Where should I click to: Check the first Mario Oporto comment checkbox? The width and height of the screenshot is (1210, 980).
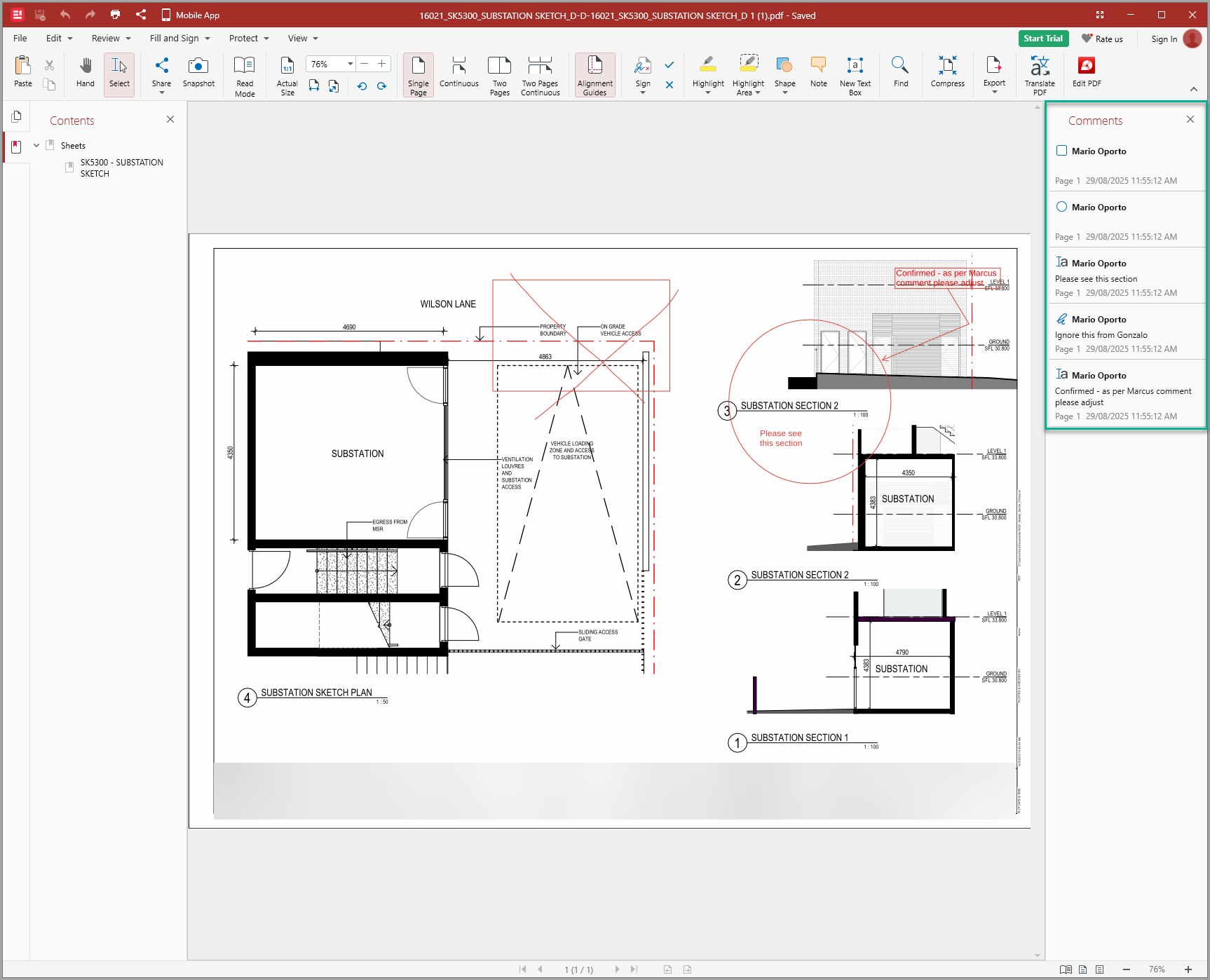[x=1061, y=151]
